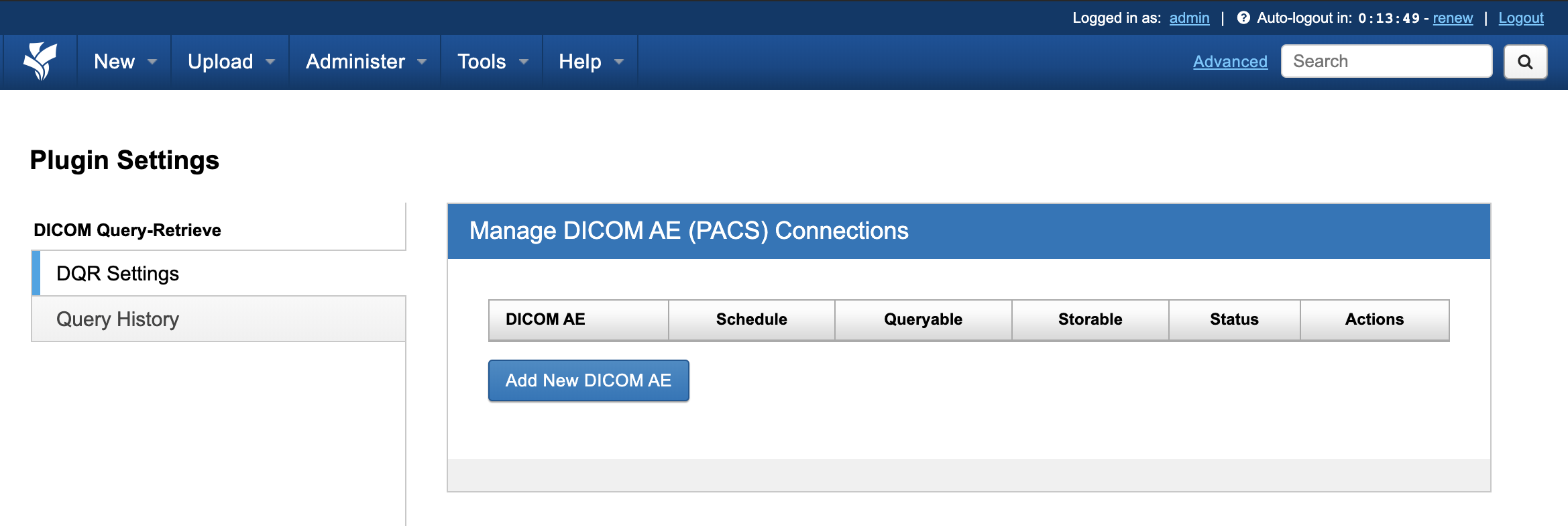Click the magnifying glass search button
1568x526 pixels.
pos(1525,62)
